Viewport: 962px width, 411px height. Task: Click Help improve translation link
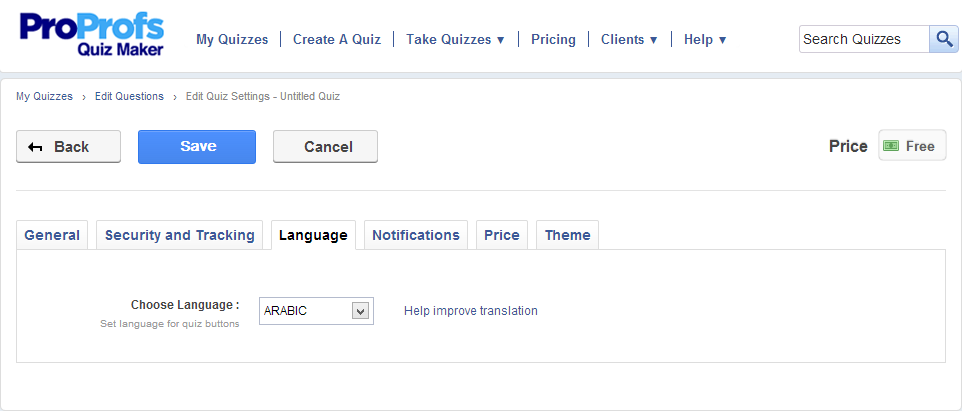point(471,311)
